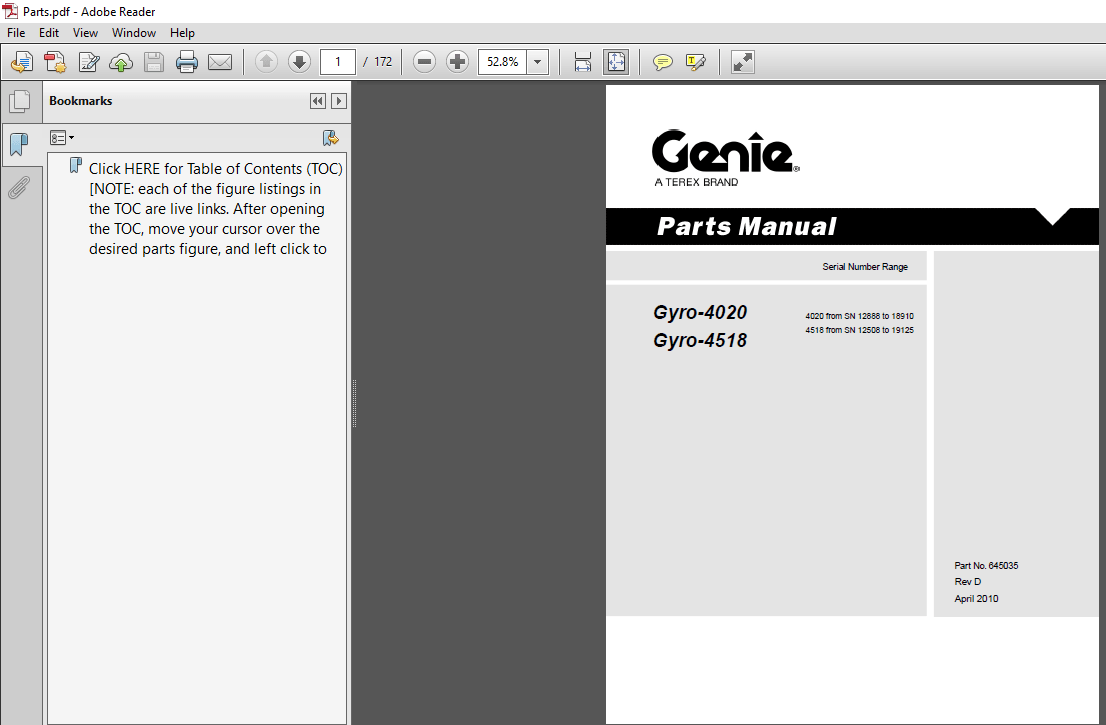Image resolution: width=1106 pixels, height=725 pixels.
Task: Open the View menu
Action: [85, 32]
